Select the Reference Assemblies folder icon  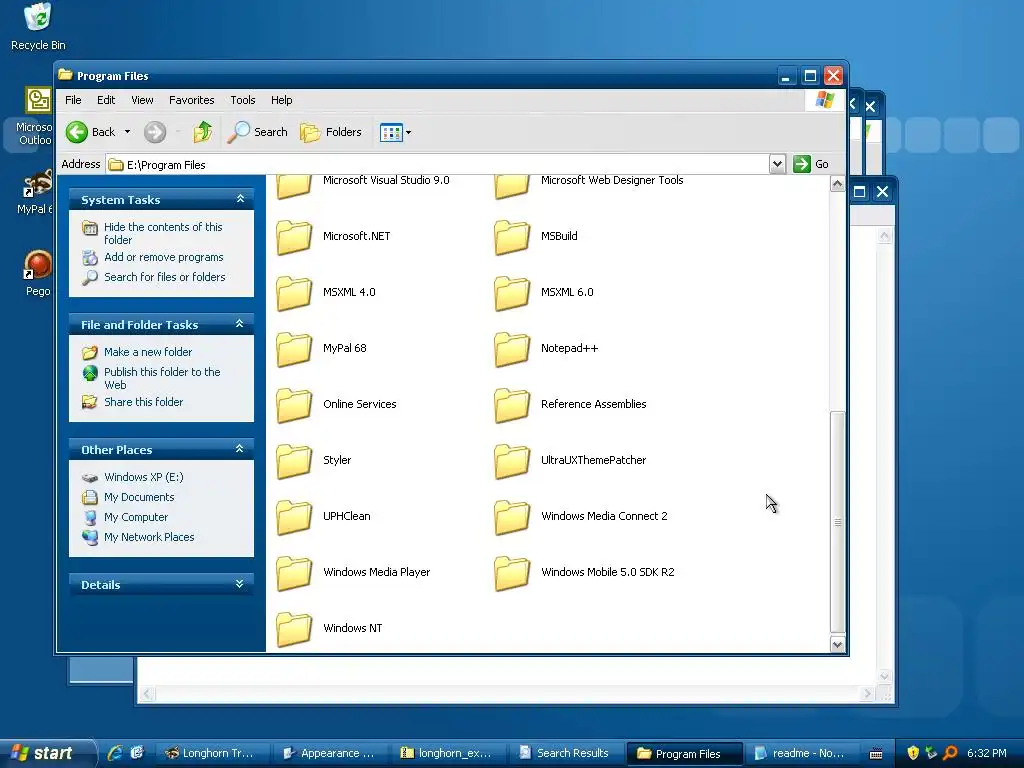[512, 405]
